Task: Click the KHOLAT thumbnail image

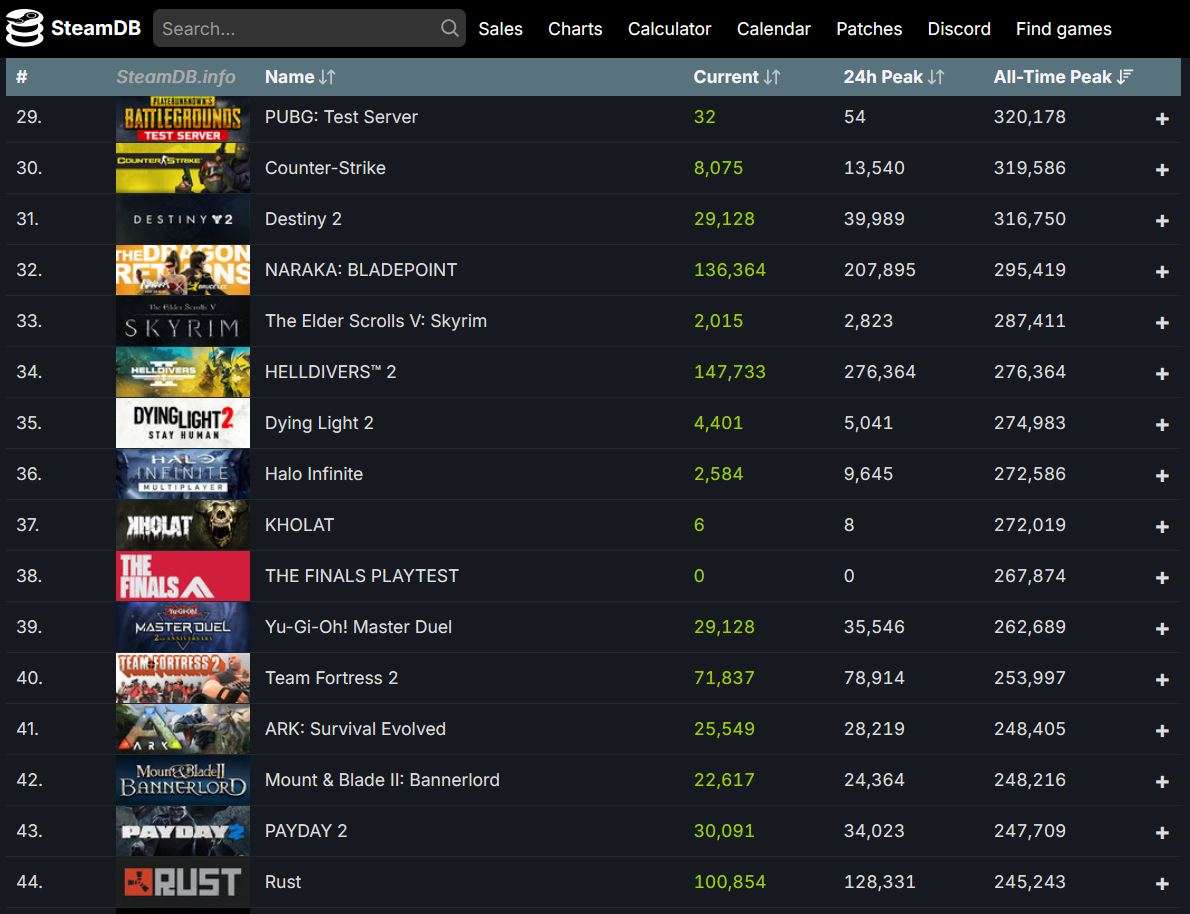Action: [183, 525]
